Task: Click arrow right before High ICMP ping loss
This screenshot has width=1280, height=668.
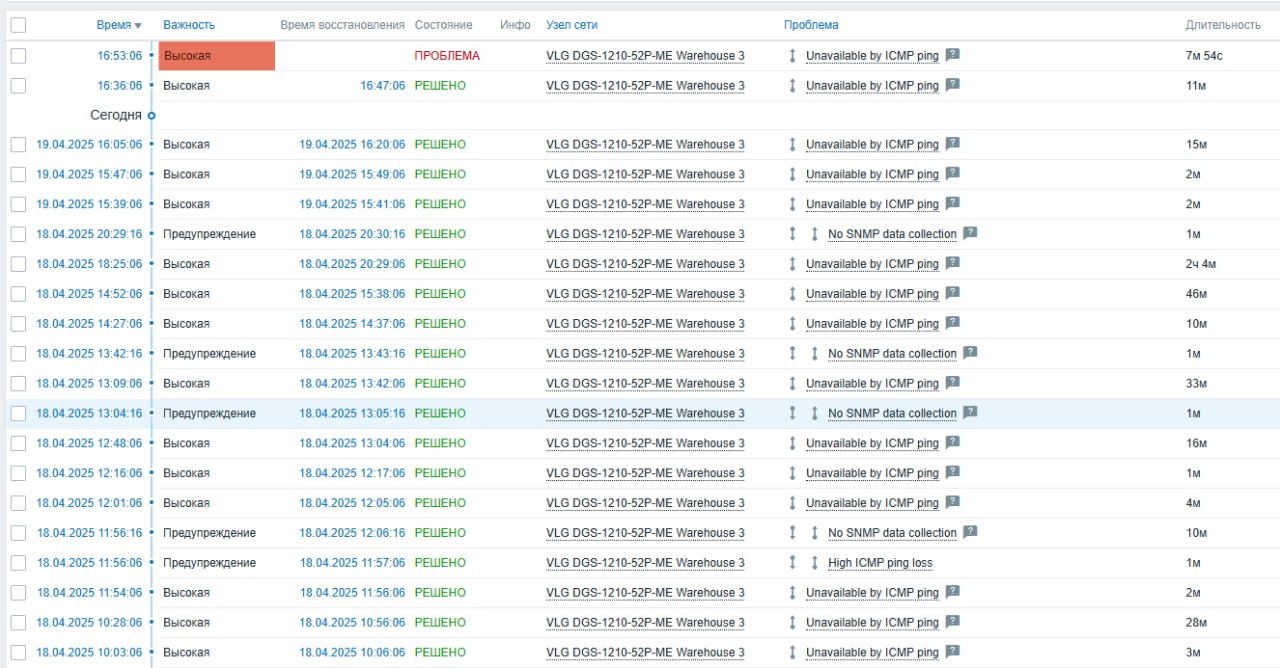Action: (x=814, y=563)
